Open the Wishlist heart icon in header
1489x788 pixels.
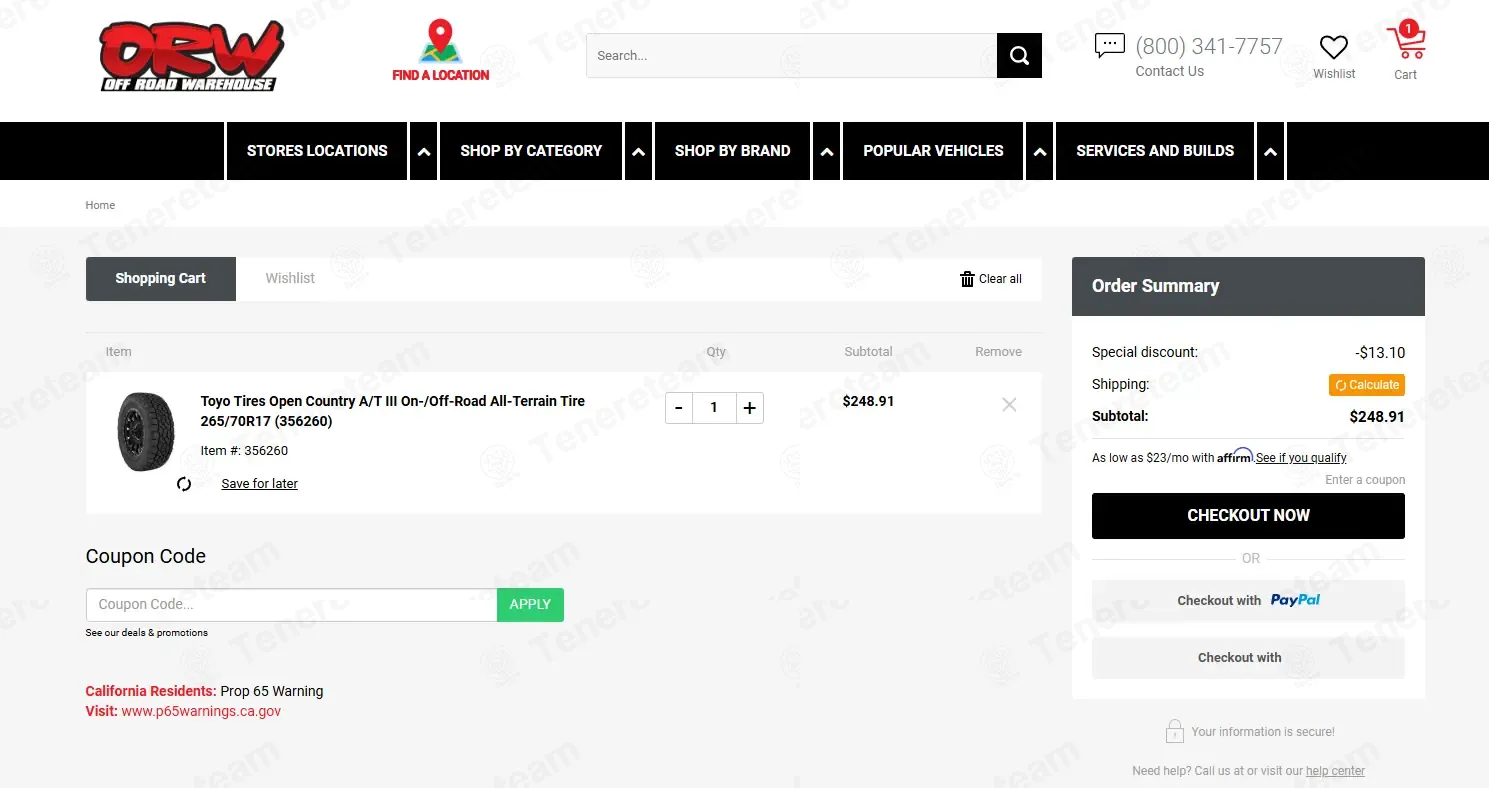click(1334, 47)
